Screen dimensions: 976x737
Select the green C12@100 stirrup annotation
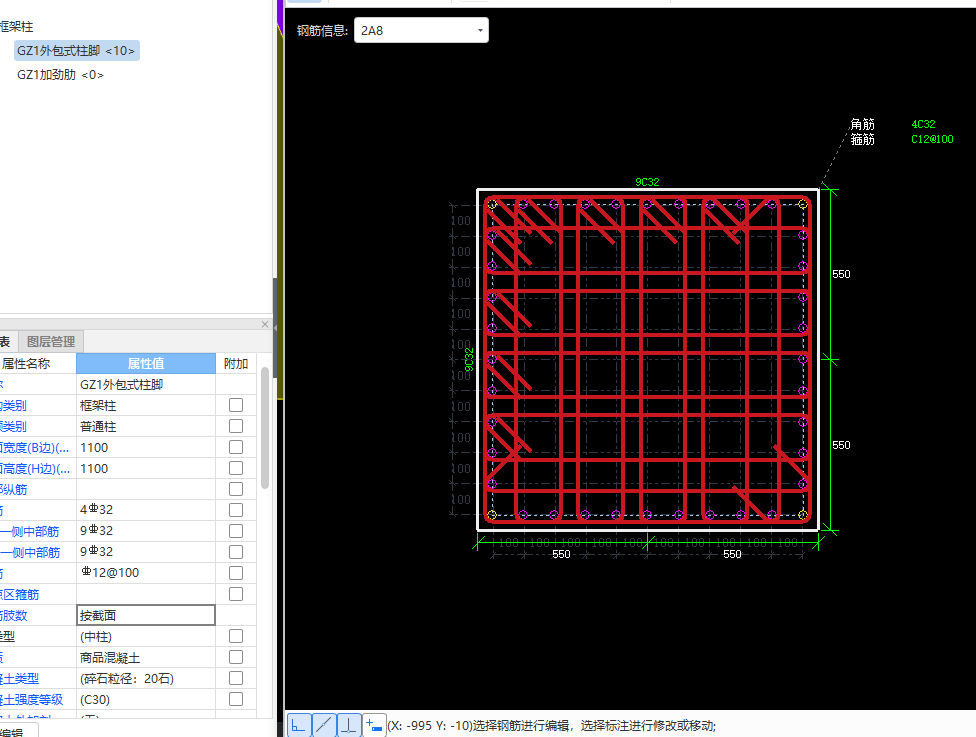932,139
